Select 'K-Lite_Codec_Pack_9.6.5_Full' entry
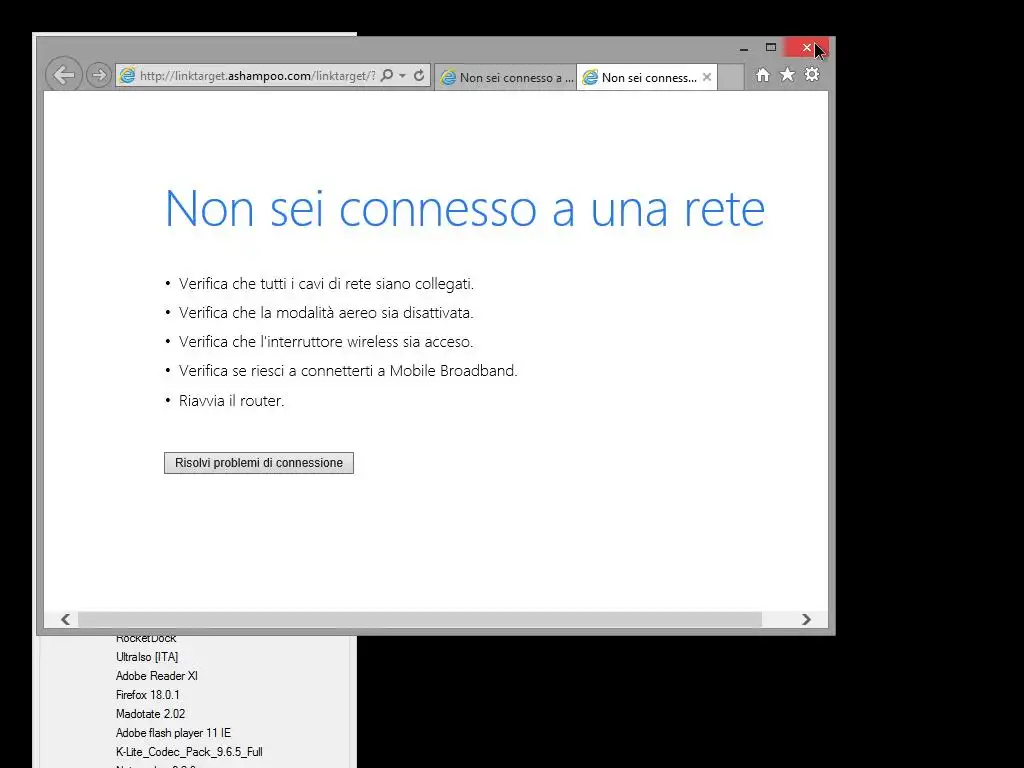Screen dimensions: 1024x768 click(189, 752)
